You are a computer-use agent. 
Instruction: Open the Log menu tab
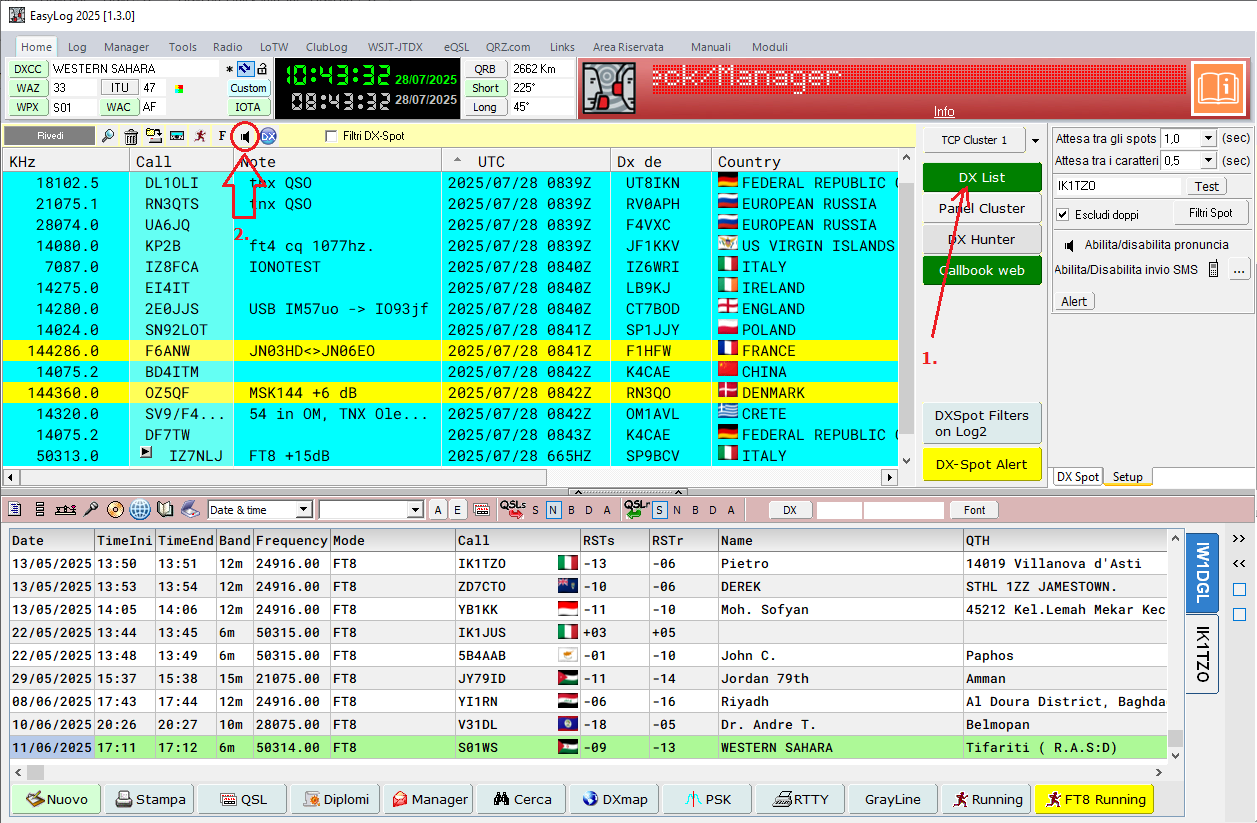coord(77,47)
